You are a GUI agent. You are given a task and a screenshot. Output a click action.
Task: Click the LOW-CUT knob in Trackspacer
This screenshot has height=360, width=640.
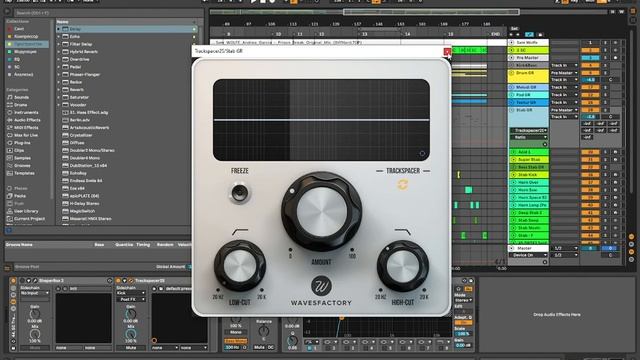[240, 266]
